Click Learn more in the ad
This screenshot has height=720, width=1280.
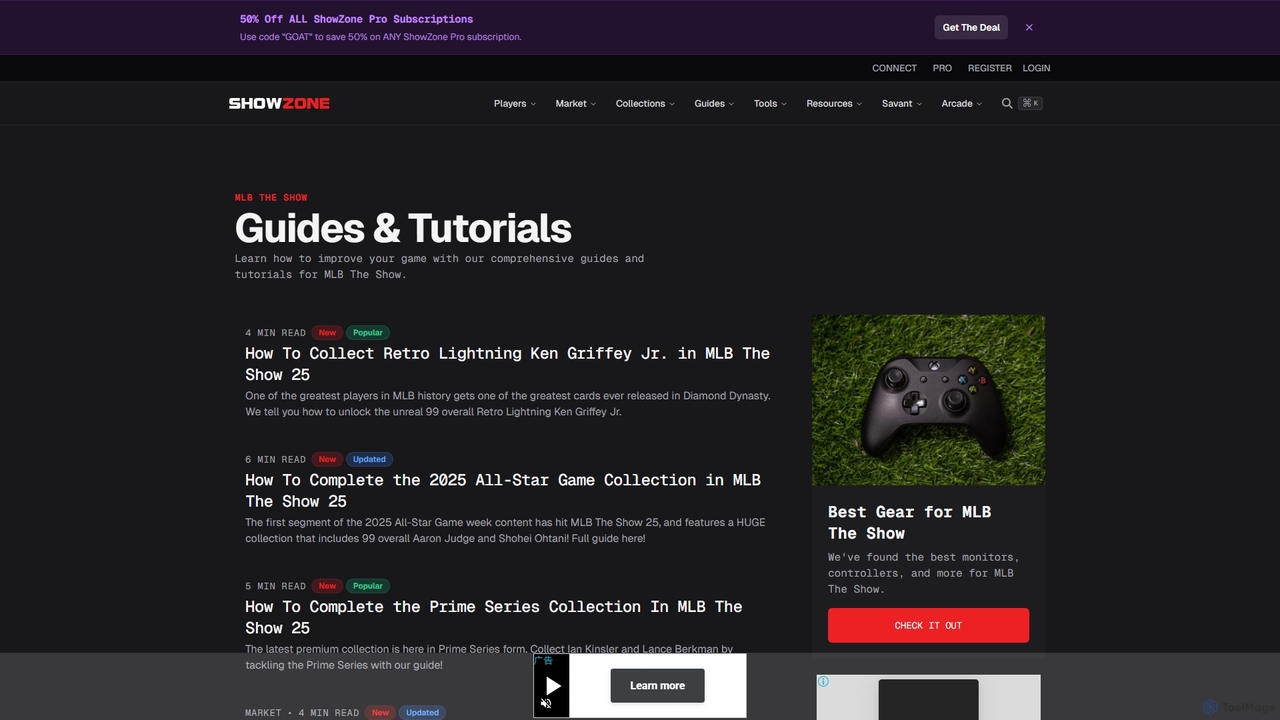[657, 686]
